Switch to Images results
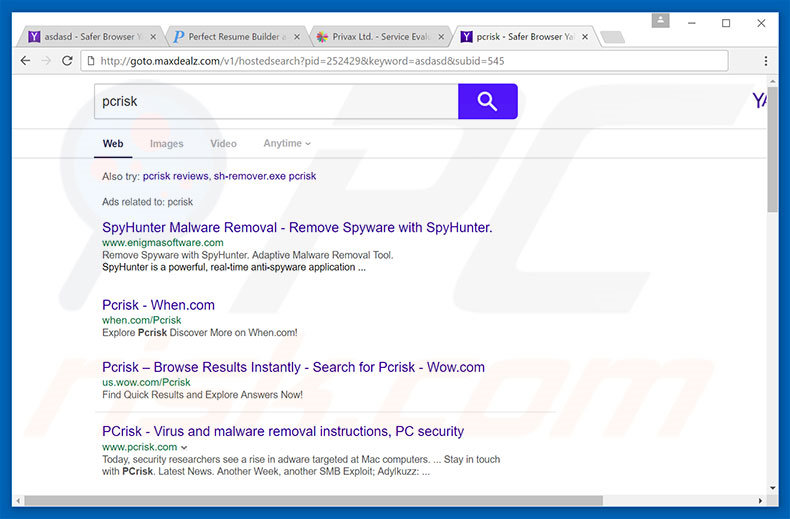The image size is (790, 519). tap(166, 144)
